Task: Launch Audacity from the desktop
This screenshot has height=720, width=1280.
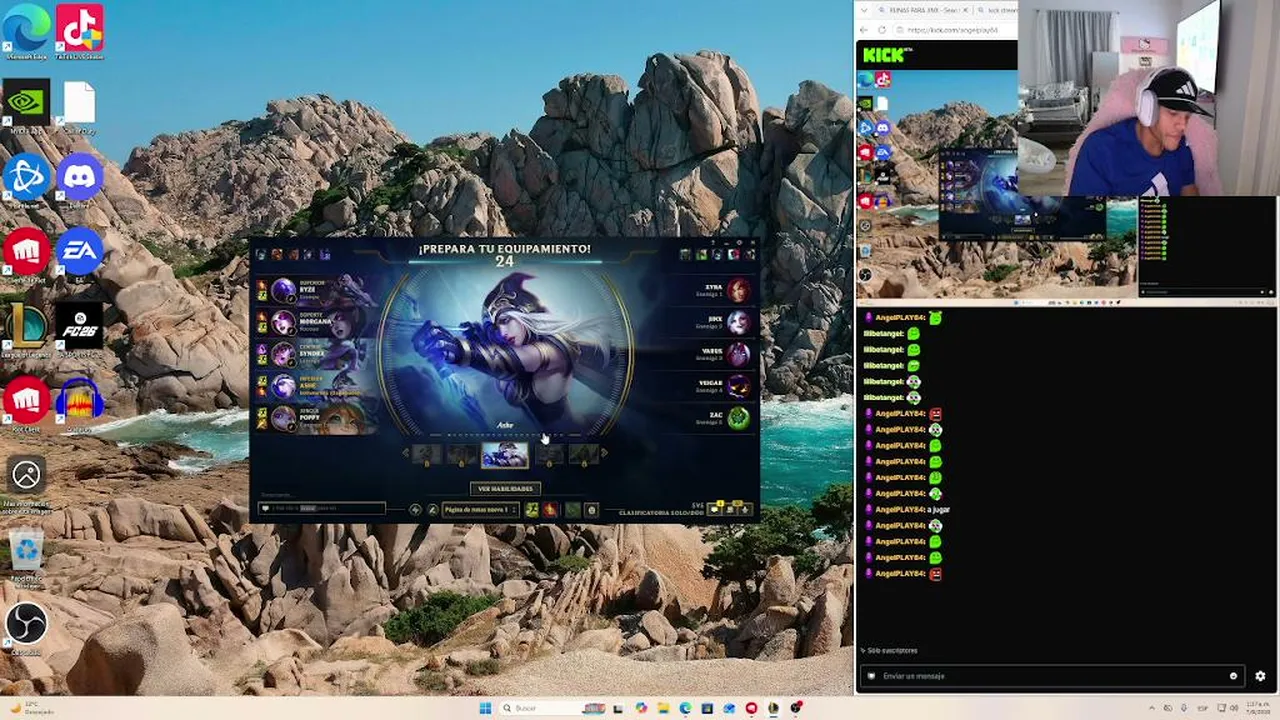Action: click(x=79, y=404)
